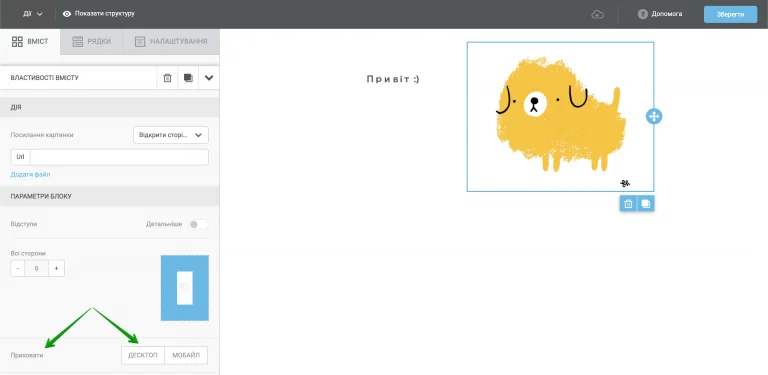Click the blue padding preview thumbnail

[x=185, y=288]
